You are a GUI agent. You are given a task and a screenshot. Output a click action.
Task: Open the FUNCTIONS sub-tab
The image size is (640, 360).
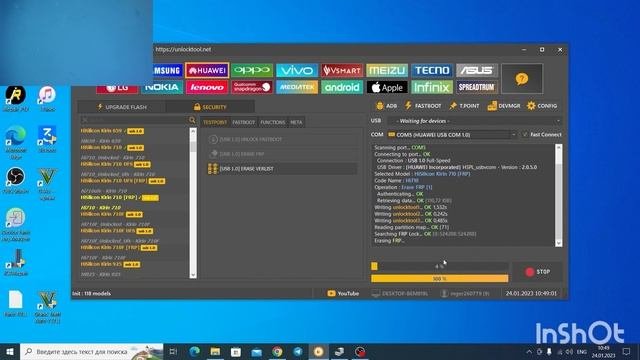(x=273, y=122)
